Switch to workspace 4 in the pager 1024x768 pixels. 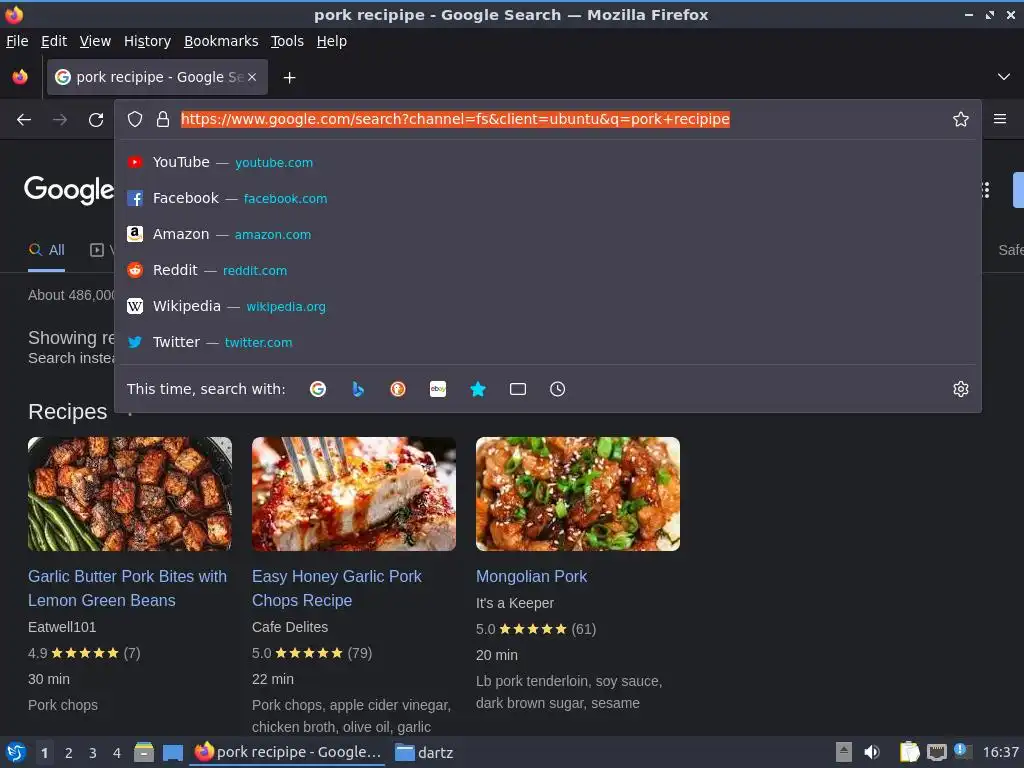point(117,753)
